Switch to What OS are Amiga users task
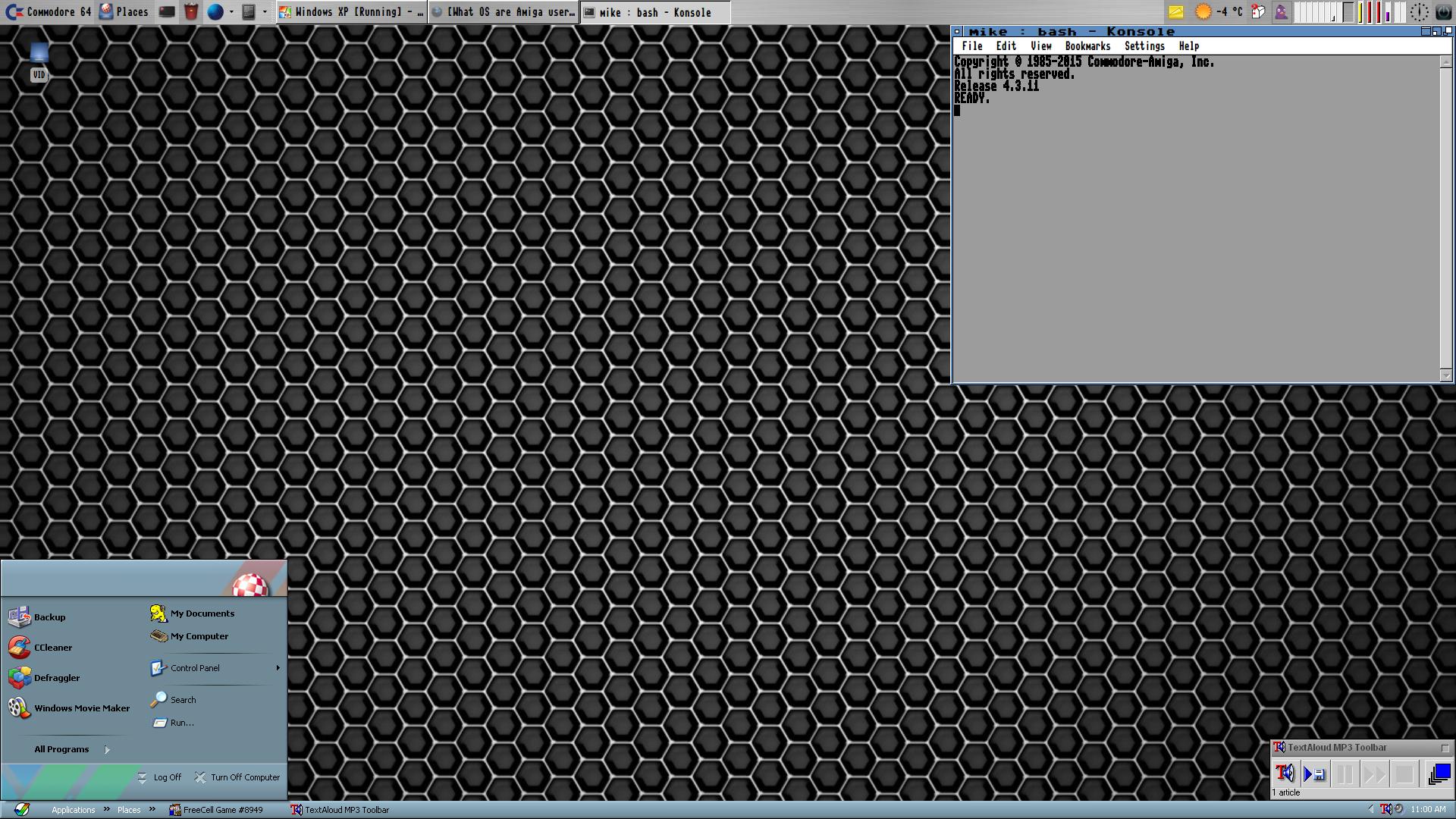 (x=504, y=12)
